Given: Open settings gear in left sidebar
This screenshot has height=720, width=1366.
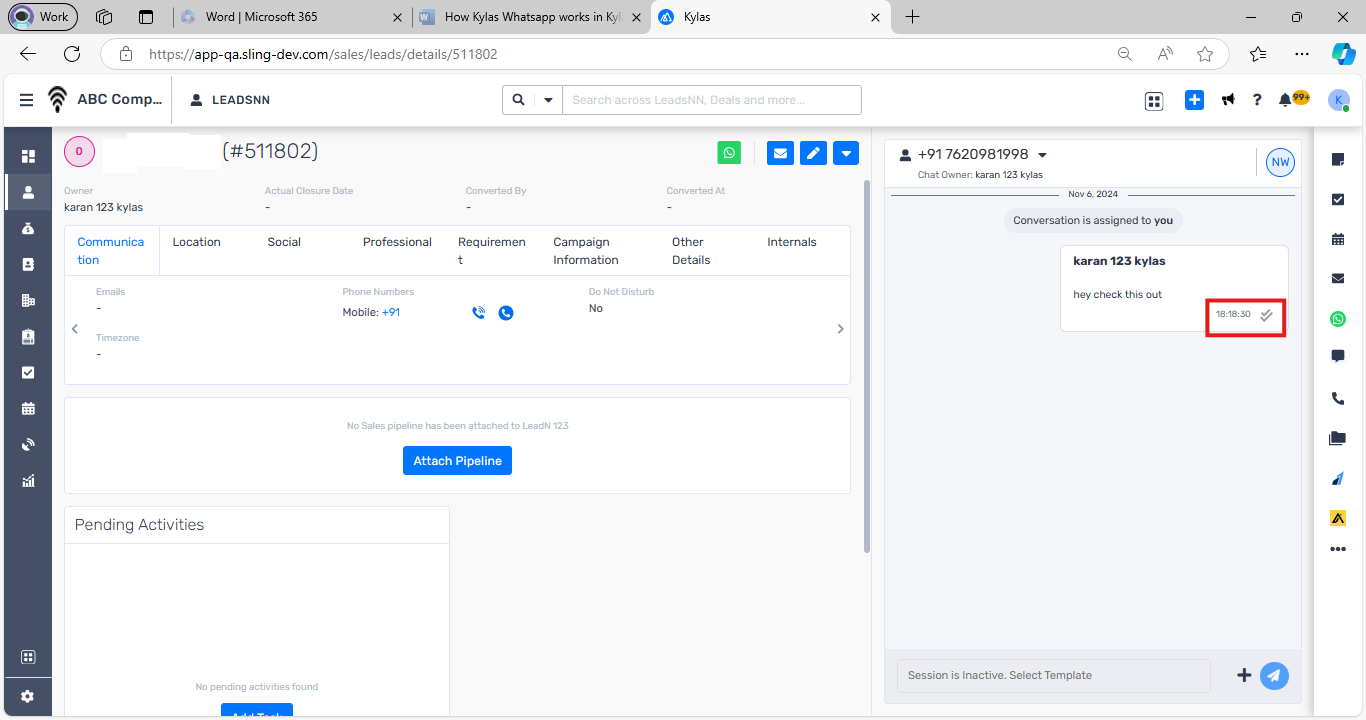Looking at the screenshot, I should pyautogui.click(x=28, y=696).
